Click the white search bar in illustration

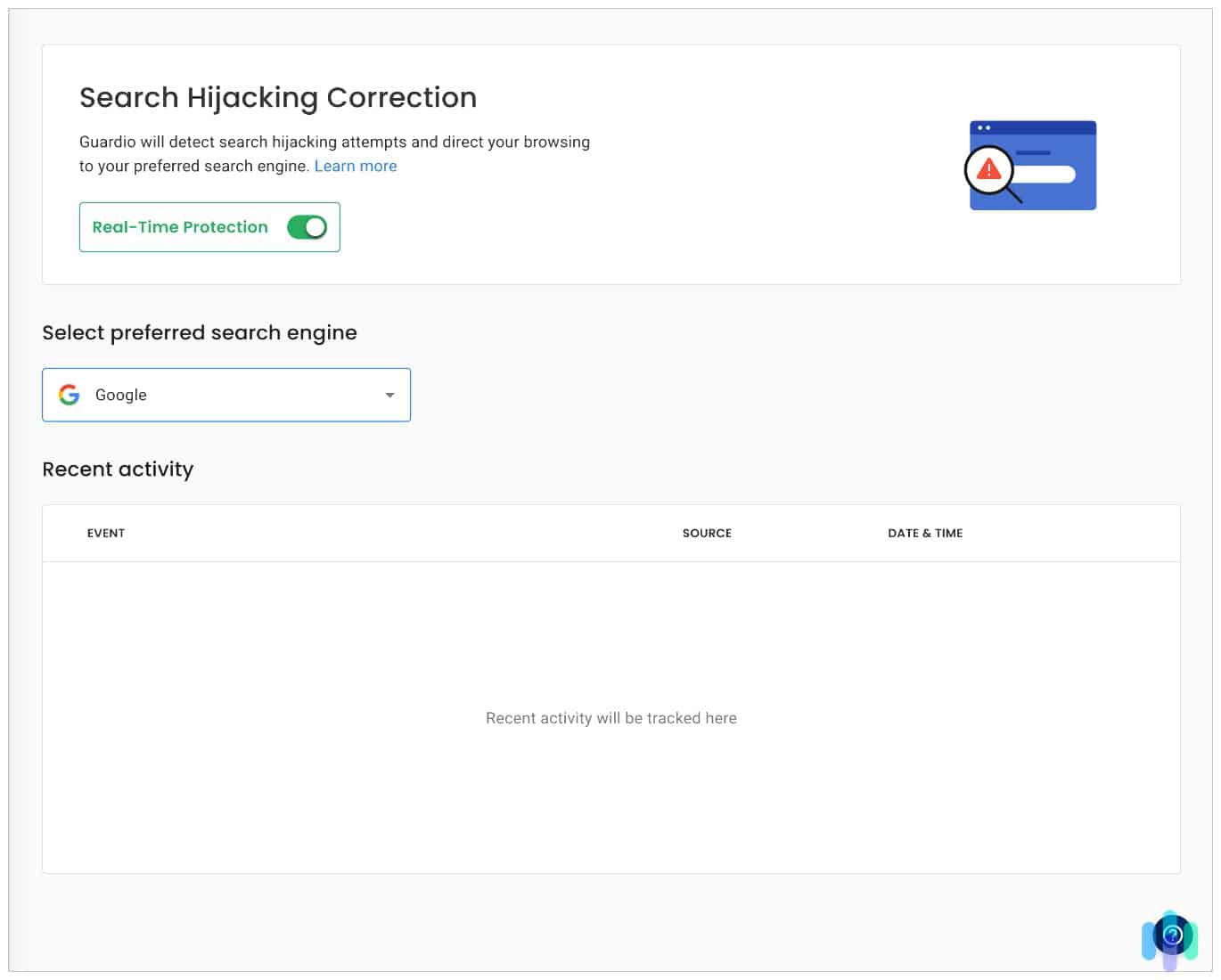click(1047, 174)
